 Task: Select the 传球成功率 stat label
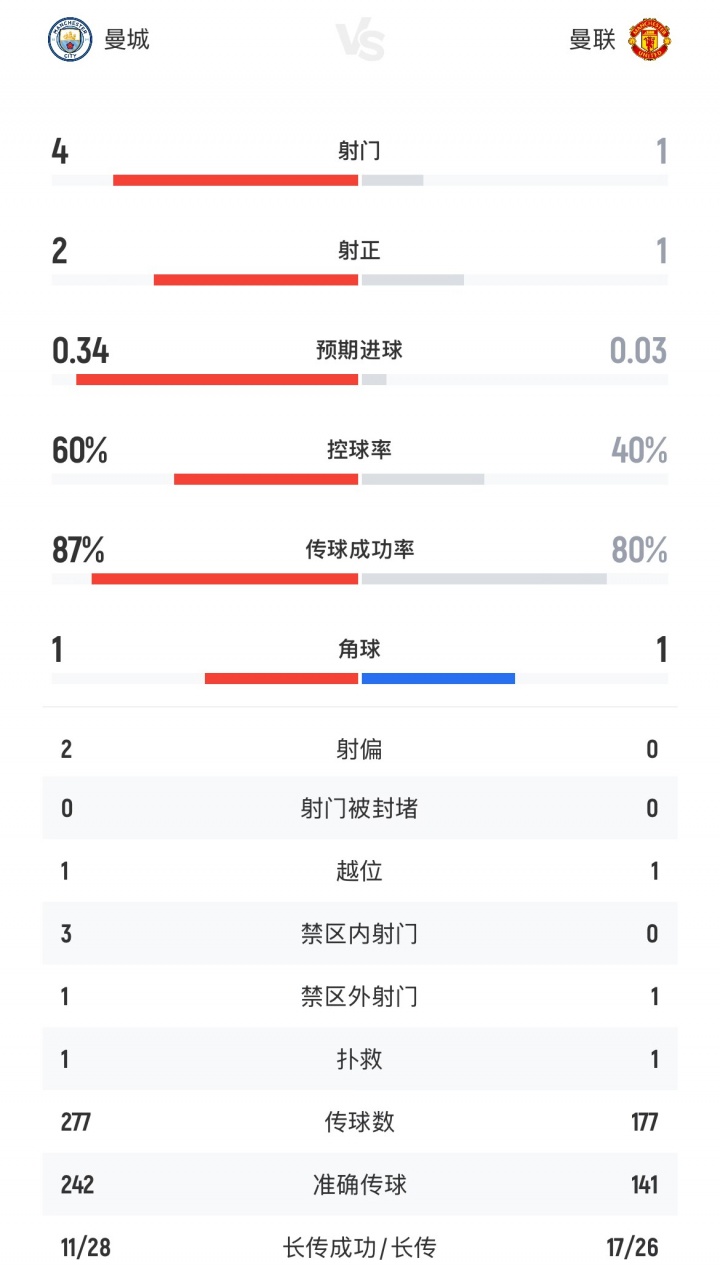(x=359, y=549)
